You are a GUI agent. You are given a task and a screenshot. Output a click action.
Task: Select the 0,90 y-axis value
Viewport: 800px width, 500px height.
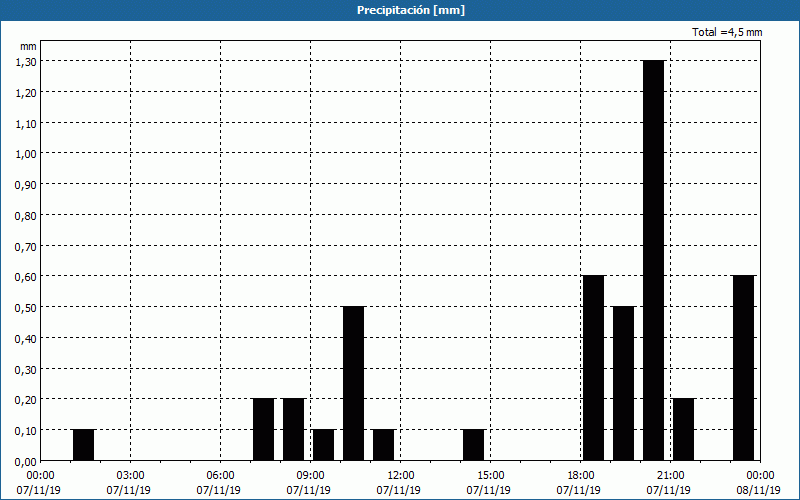point(26,184)
